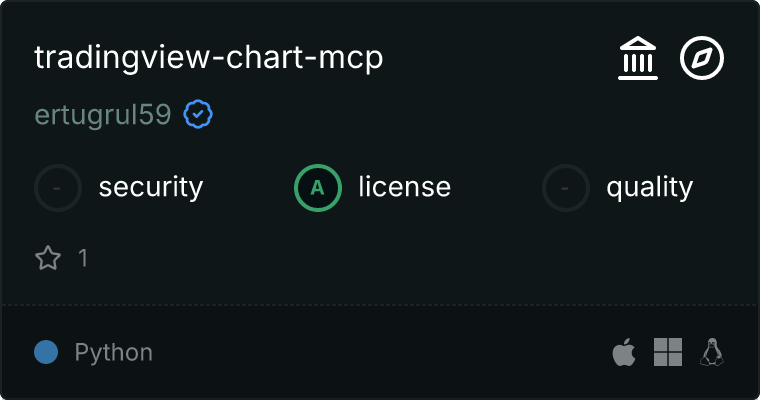Click the security grade dash badge
Image resolution: width=760 pixels, height=400 pixels.
[x=58, y=187]
